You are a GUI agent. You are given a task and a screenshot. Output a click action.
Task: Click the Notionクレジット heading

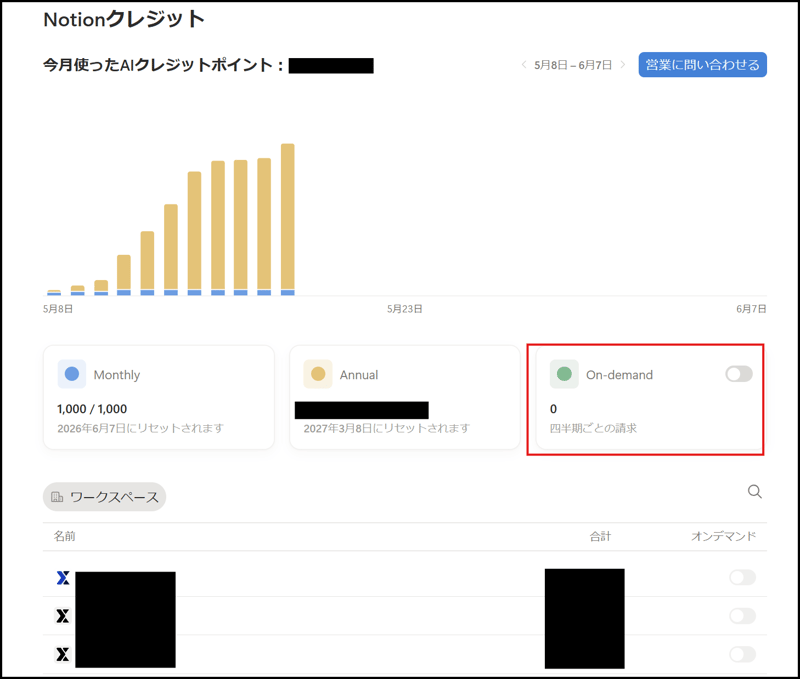coord(124,19)
